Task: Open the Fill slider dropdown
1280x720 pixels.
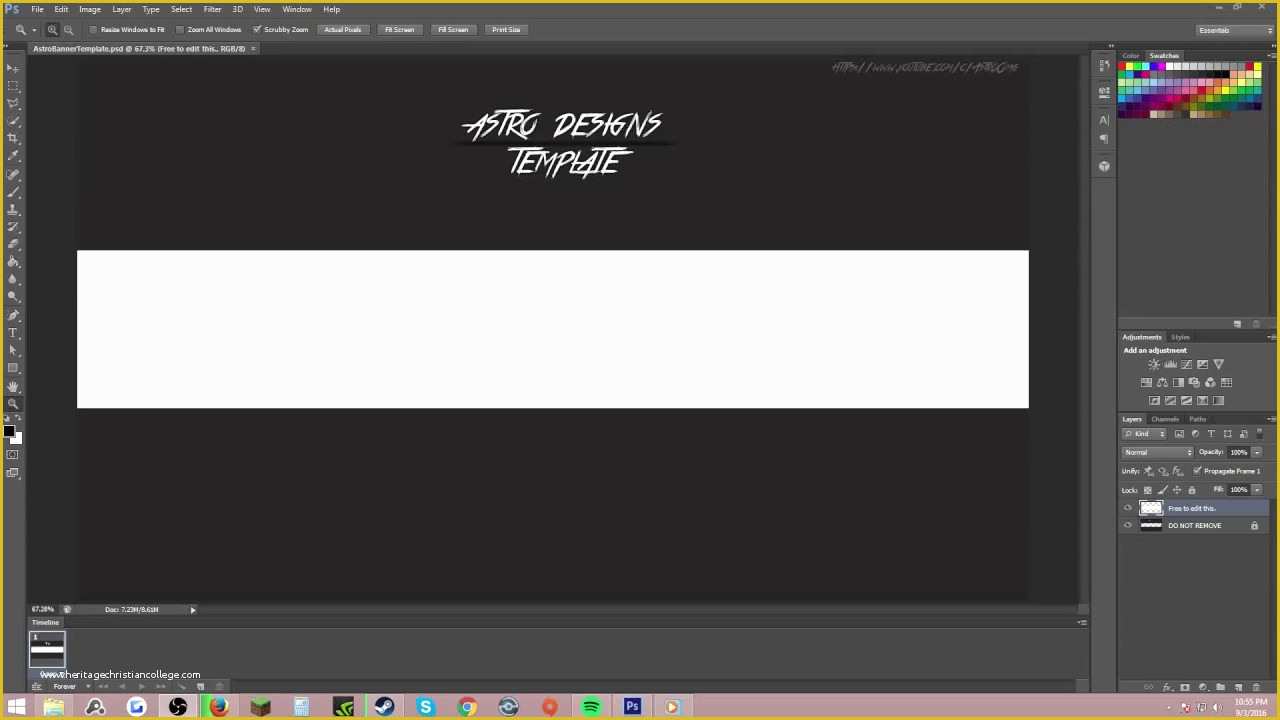Action: pyautogui.click(x=1257, y=490)
